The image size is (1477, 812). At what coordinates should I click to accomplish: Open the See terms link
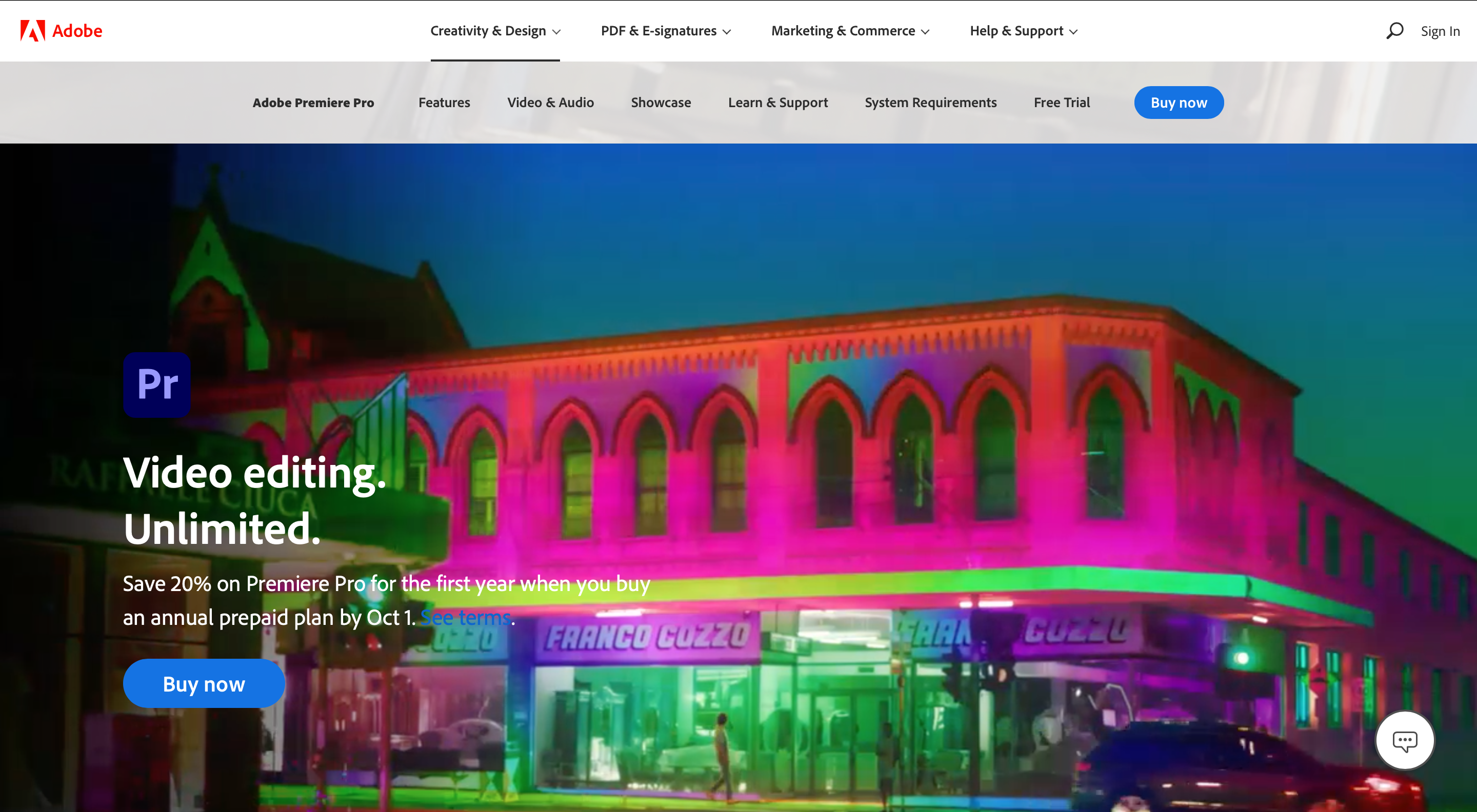[466, 618]
